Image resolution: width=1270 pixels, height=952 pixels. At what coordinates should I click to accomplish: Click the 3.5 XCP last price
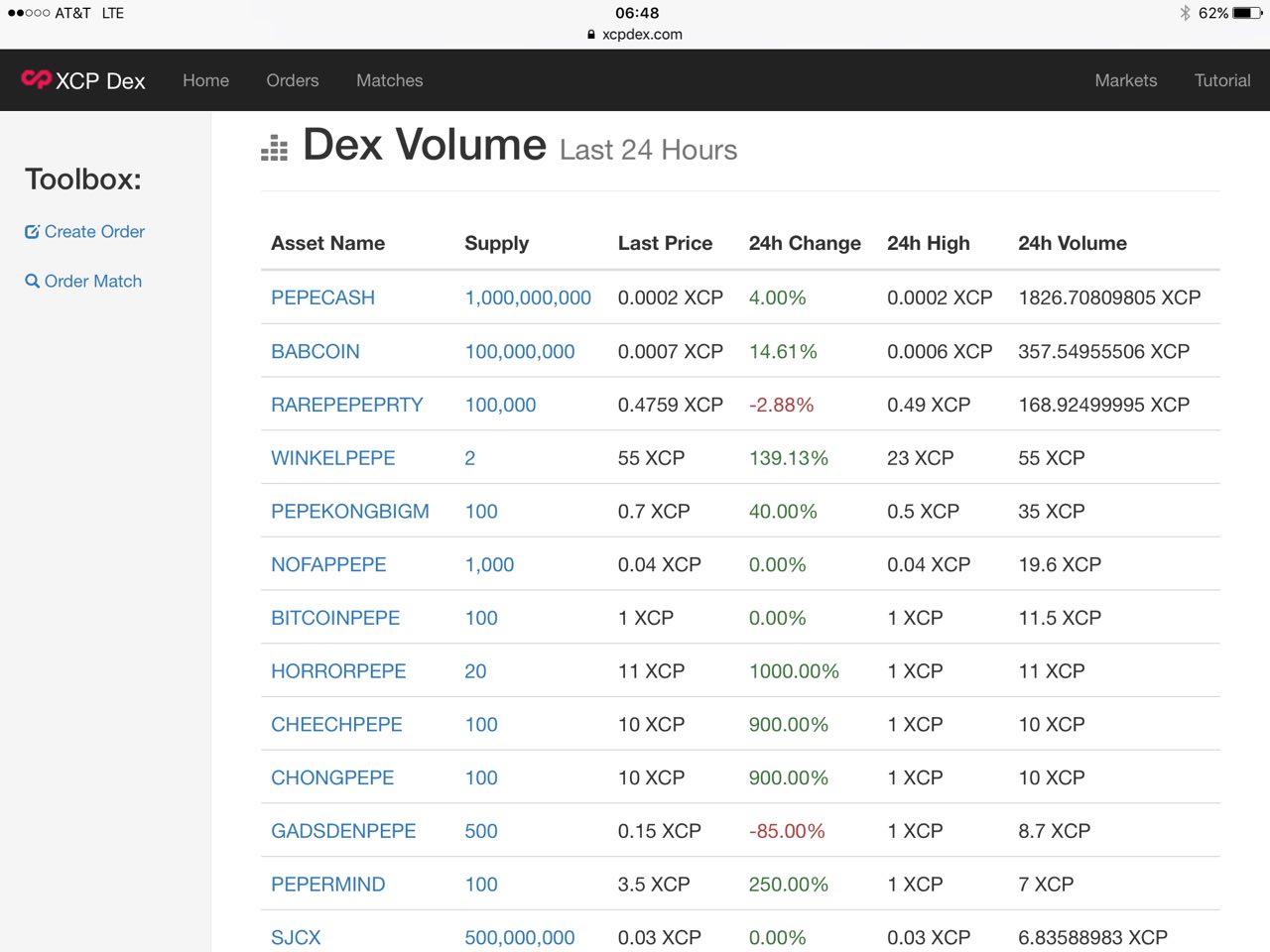(654, 885)
